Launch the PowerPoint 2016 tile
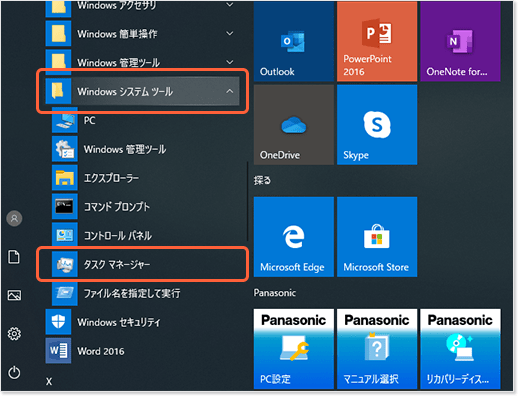 (377, 41)
